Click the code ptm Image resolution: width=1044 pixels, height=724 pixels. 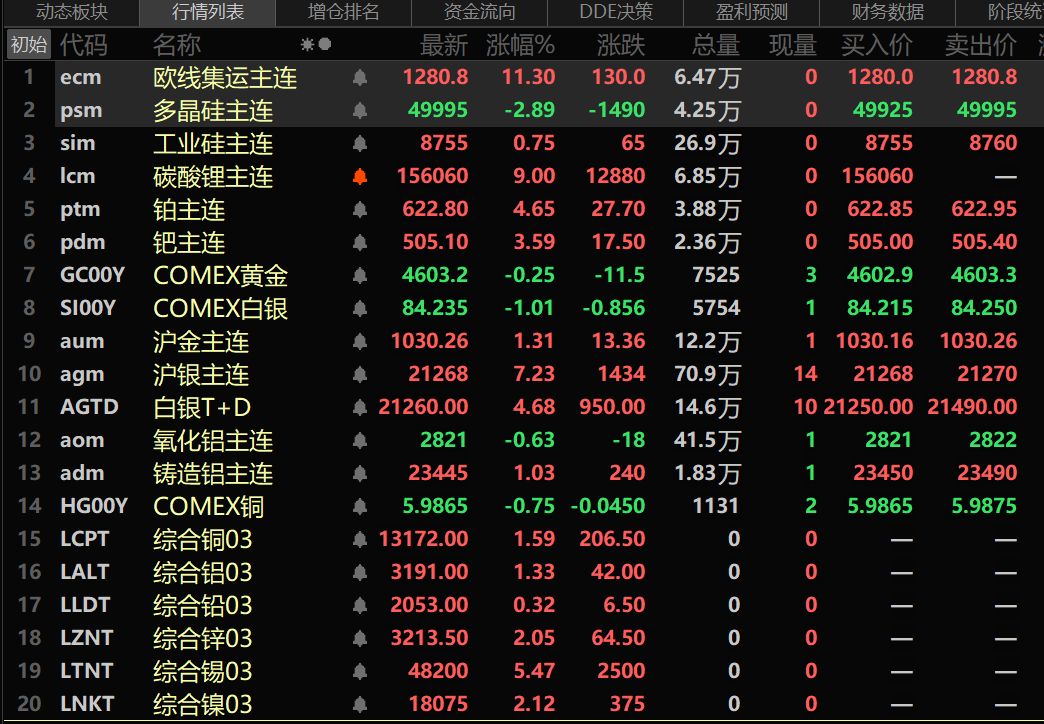pos(81,210)
